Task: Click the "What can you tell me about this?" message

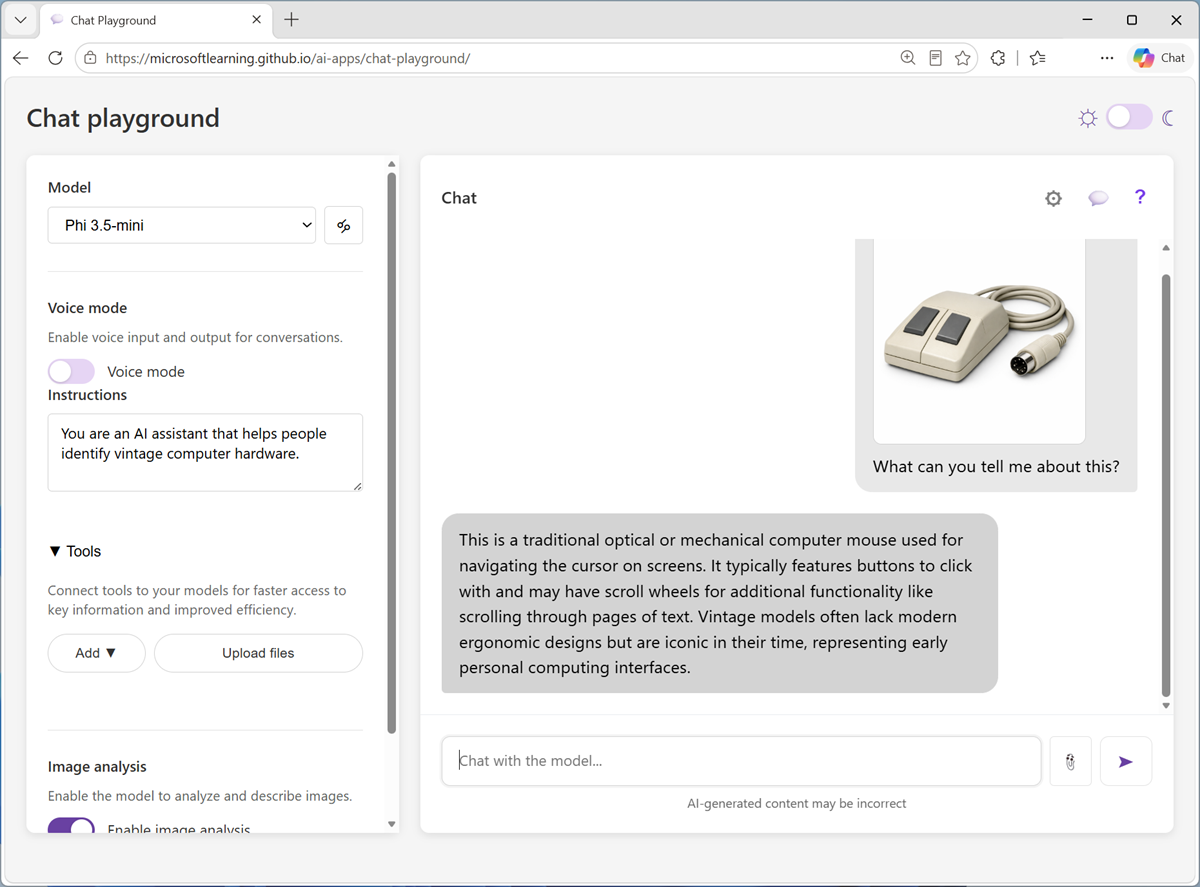Action: (996, 466)
